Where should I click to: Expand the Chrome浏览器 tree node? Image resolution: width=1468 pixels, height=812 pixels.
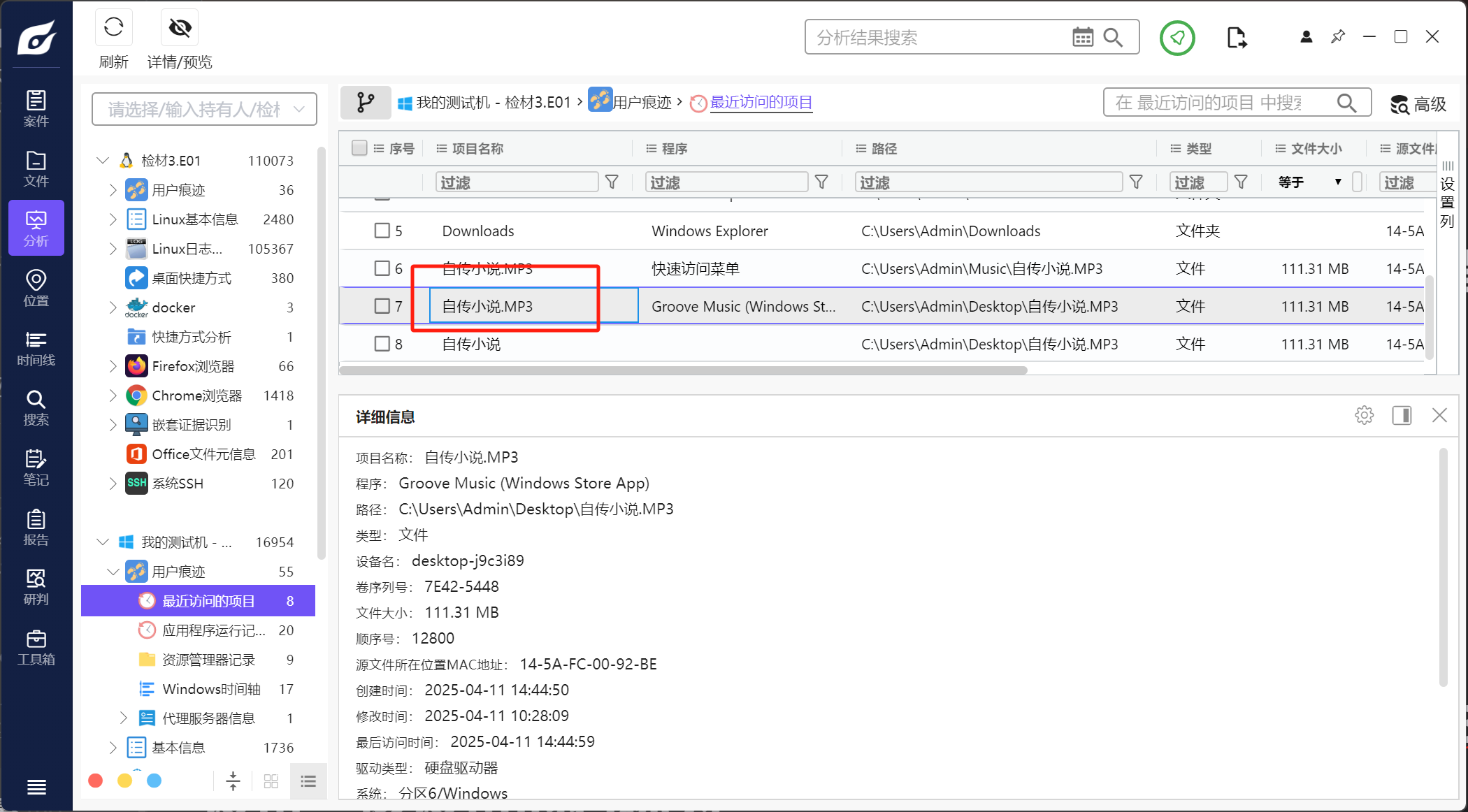tap(113, 396)
